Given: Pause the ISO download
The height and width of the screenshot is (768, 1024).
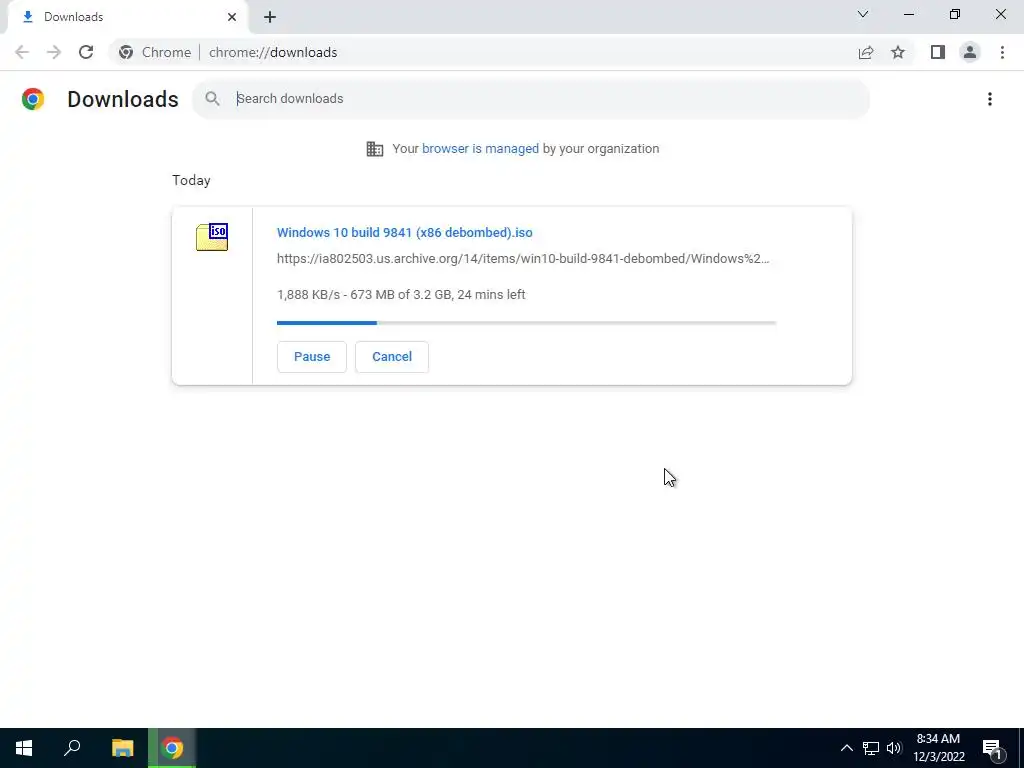Looking at the screenshot, I should [312, 357].
